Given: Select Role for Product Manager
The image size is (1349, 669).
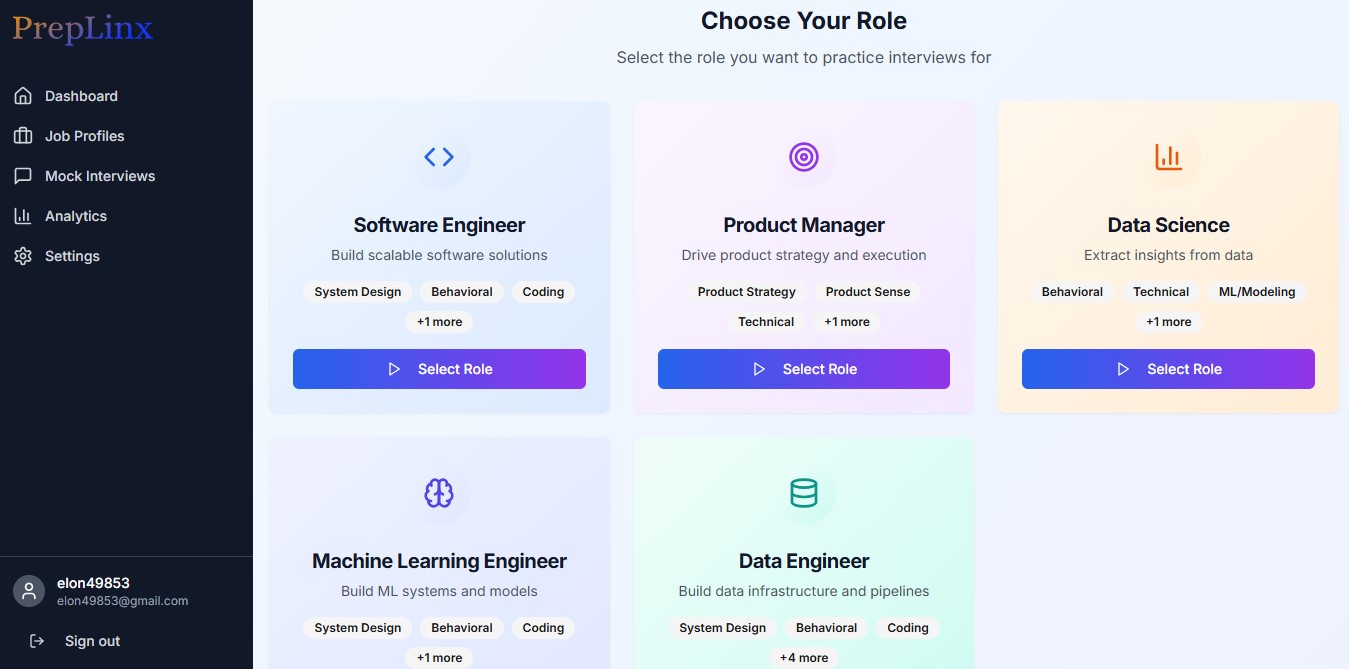Looking at the screenshot, I should tap(804, 369).
